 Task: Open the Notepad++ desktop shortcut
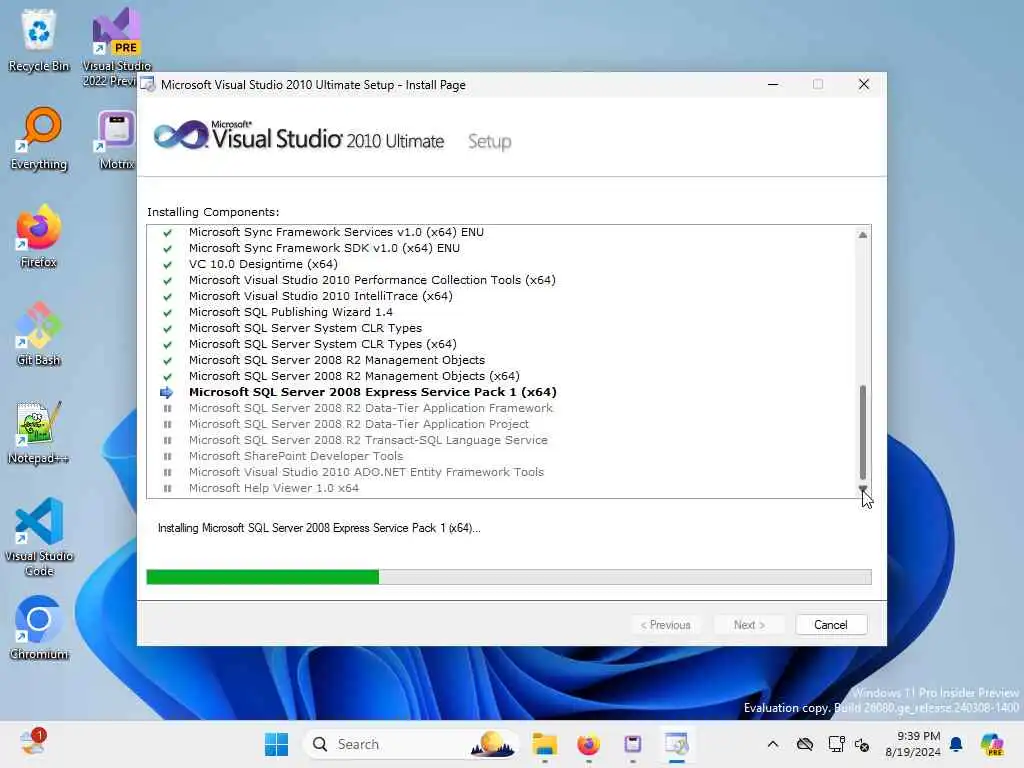(x=39, y=432)
